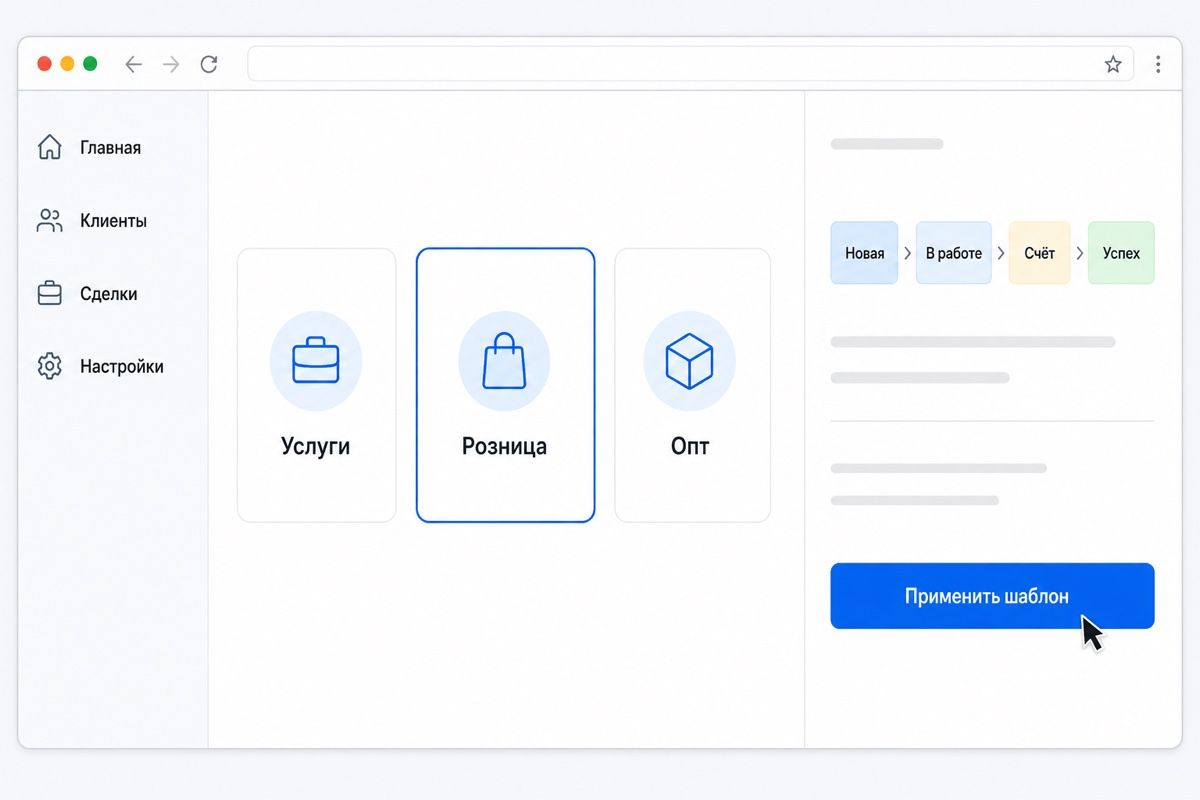Open the Настройки section
1200x800 pixels.
tap(122, 367)
